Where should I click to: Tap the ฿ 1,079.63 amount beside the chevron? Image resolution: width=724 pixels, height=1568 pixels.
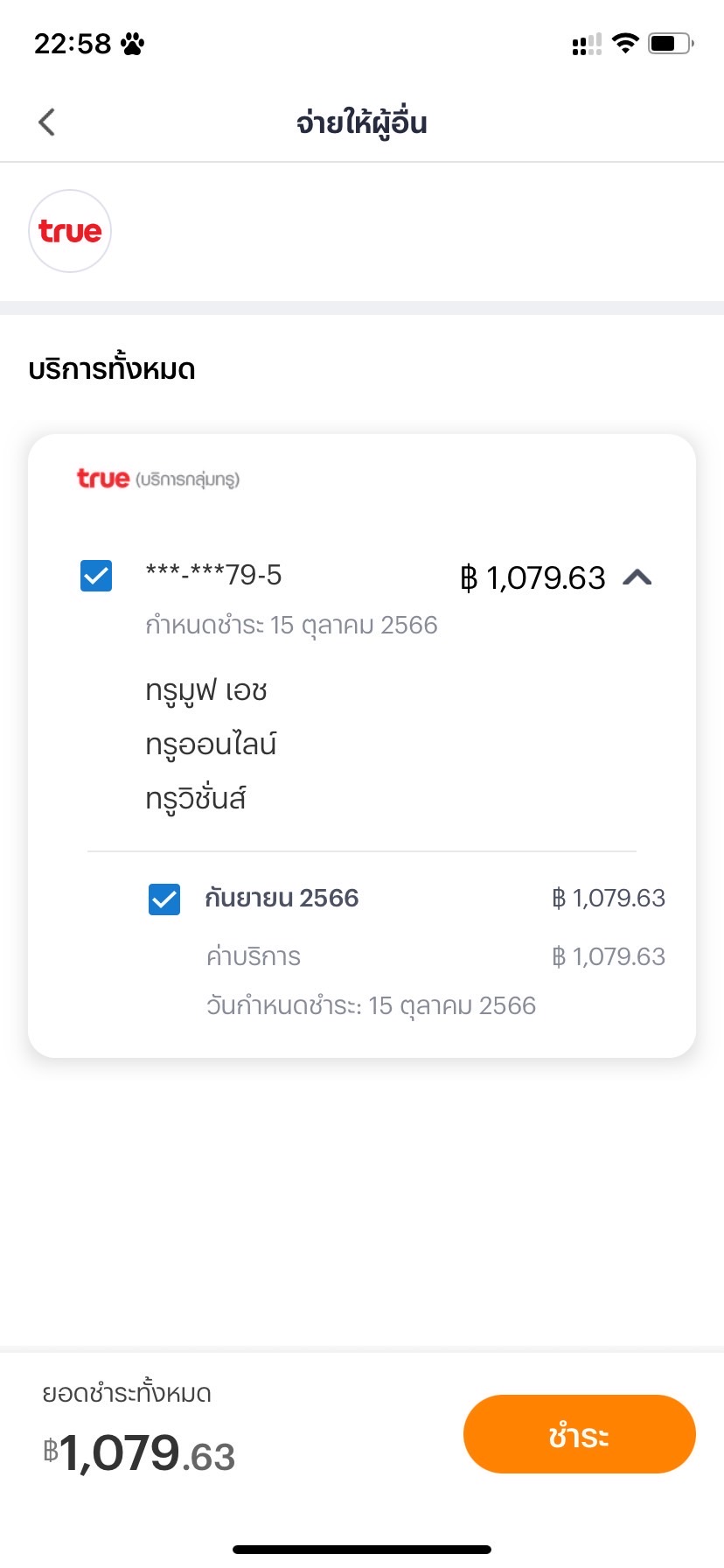tap(533, 577)
